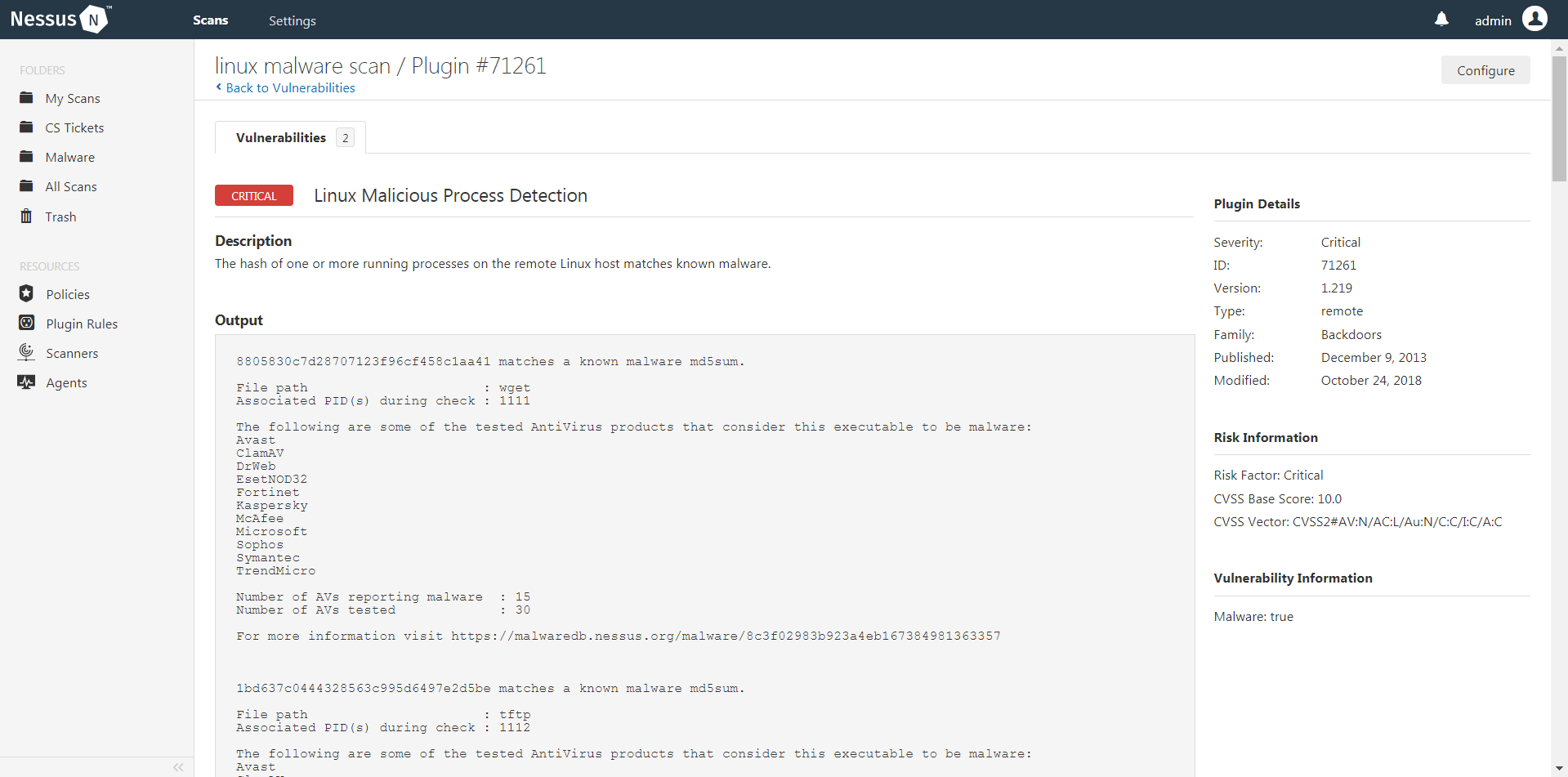This screenshot has height=777, width=1568.
Task: Select the Vulnerabilities tab
Action: tap(290, 137)
